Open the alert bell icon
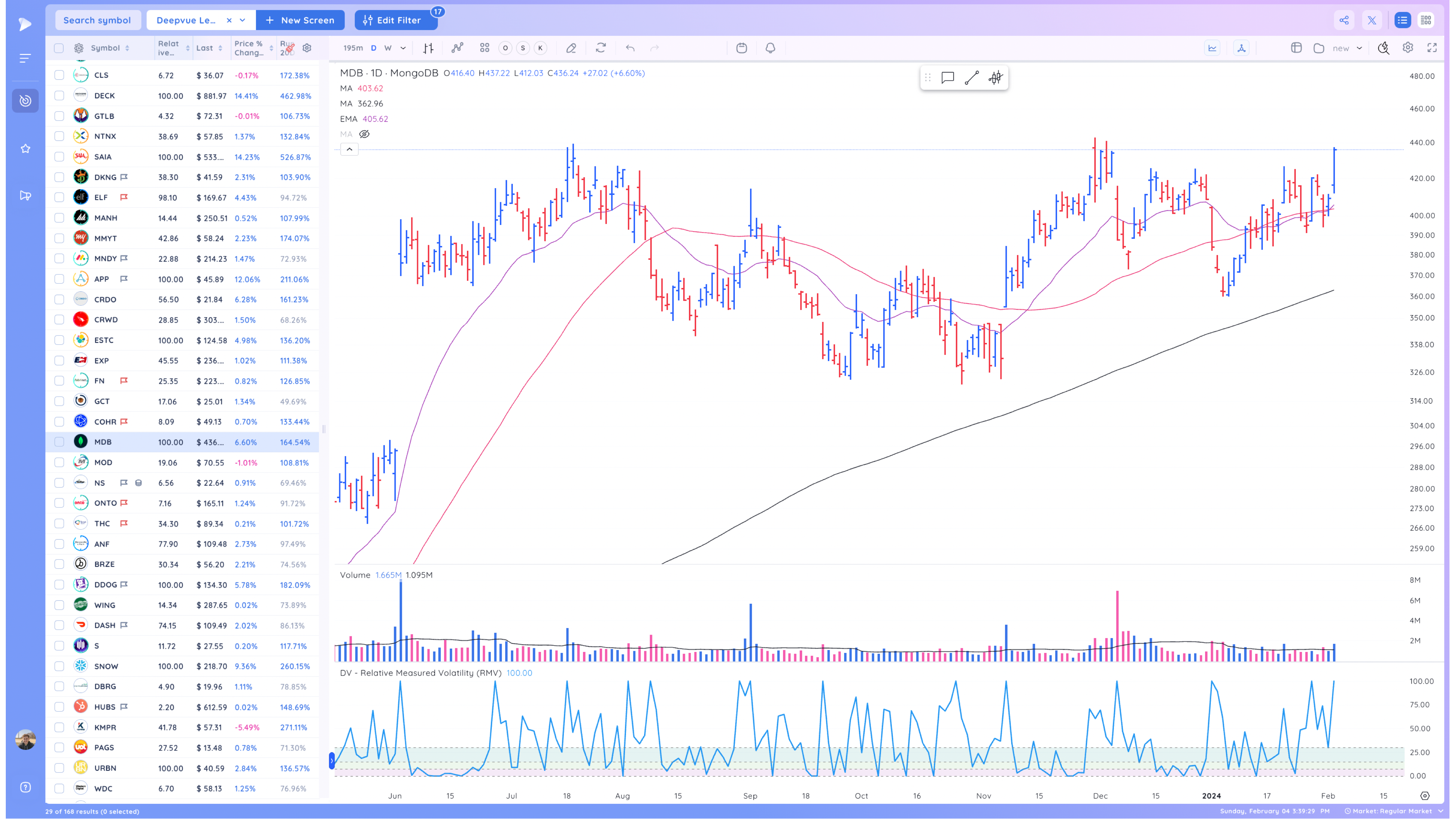 click(x=770, y=48)
